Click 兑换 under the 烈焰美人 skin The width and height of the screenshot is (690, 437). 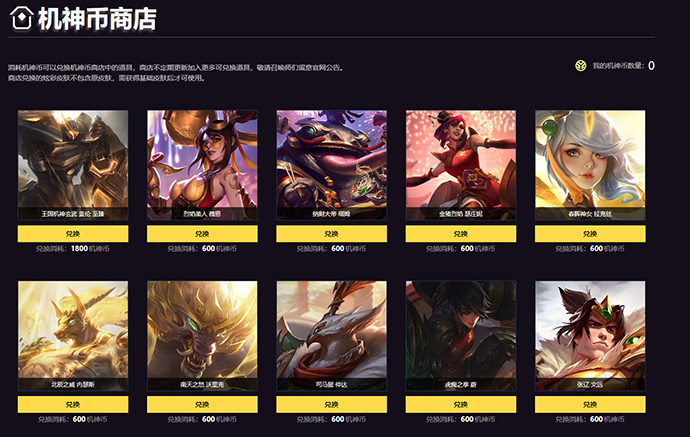coord(202,234)
